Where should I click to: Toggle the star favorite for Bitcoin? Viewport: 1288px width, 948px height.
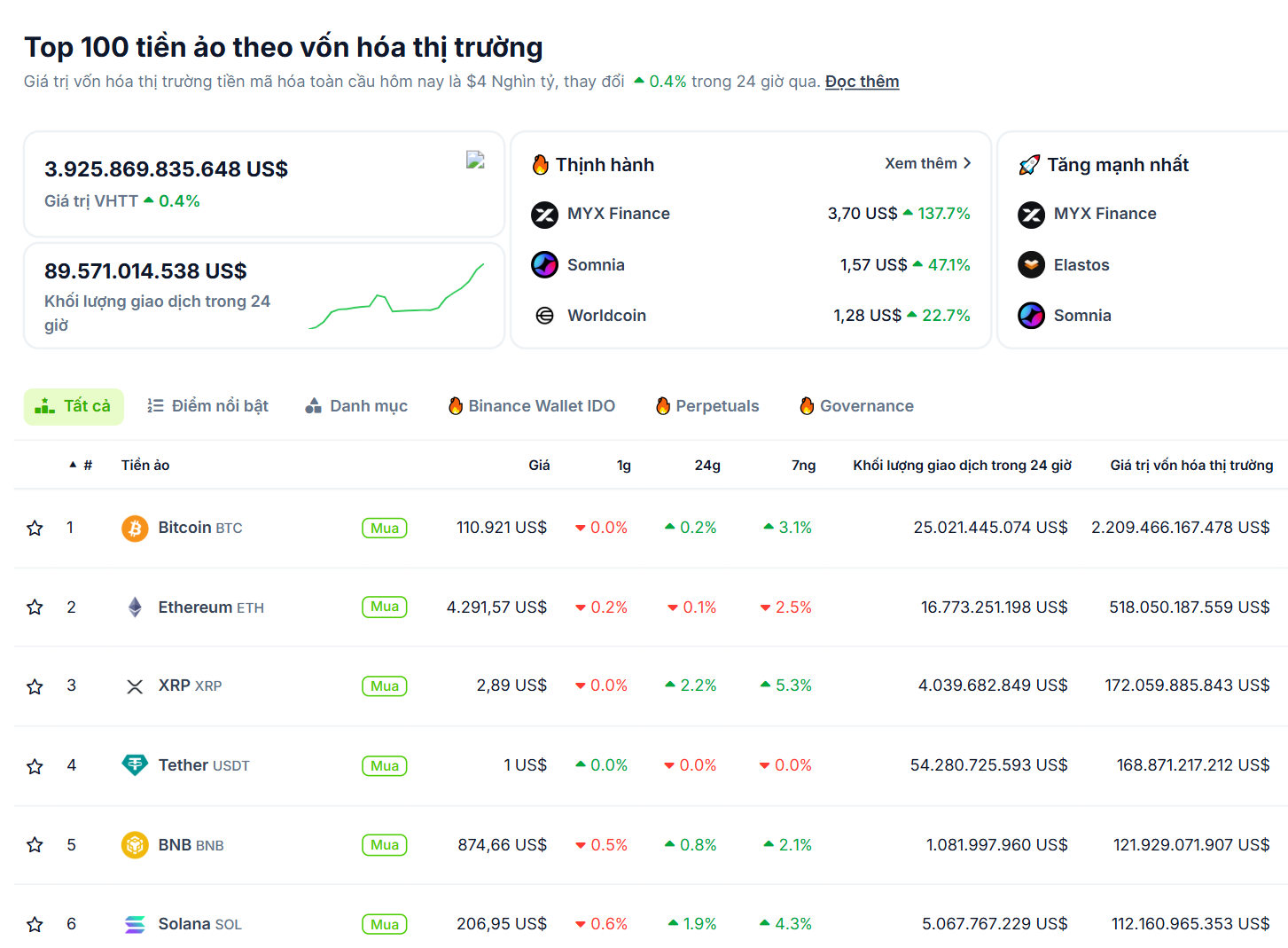coord(35,528)
